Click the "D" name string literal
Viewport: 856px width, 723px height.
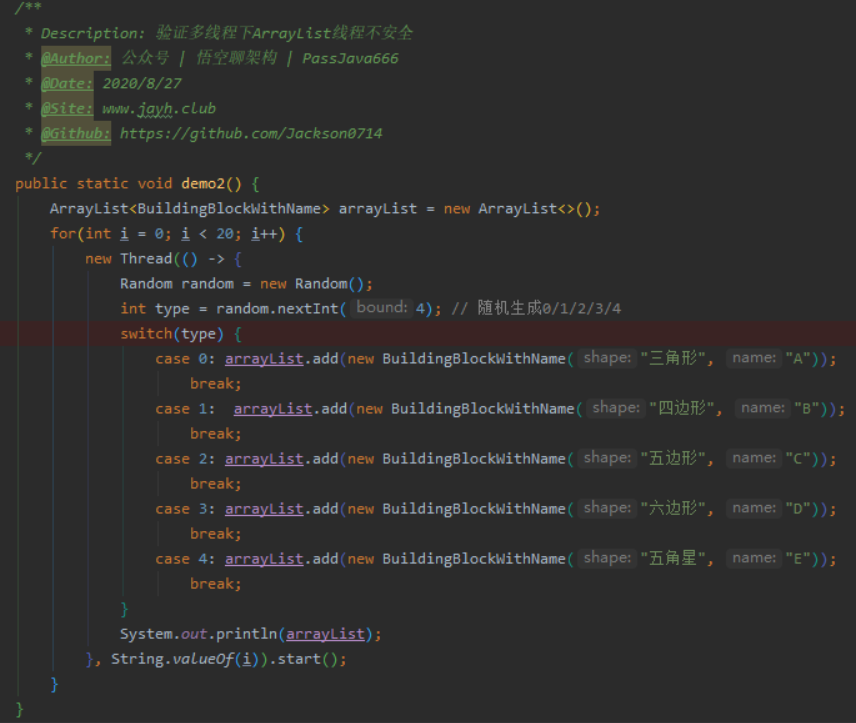point(798,509)
